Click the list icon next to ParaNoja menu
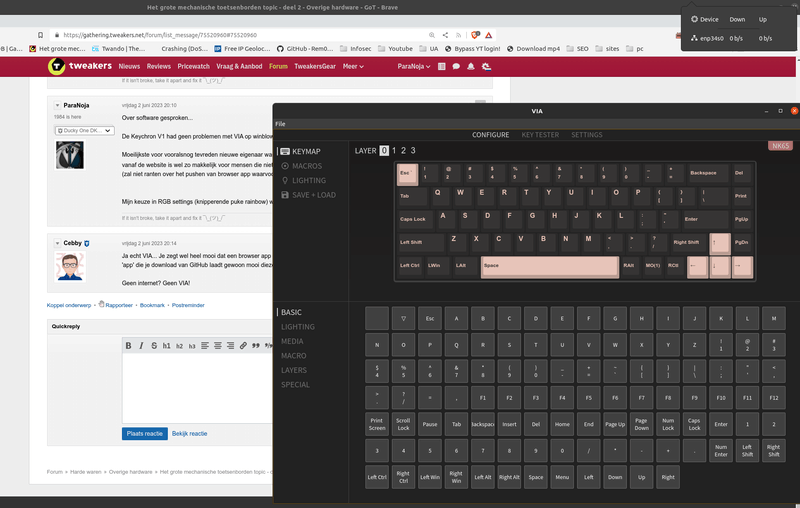This screenshot has width=800, height=508. coord(442,66)
